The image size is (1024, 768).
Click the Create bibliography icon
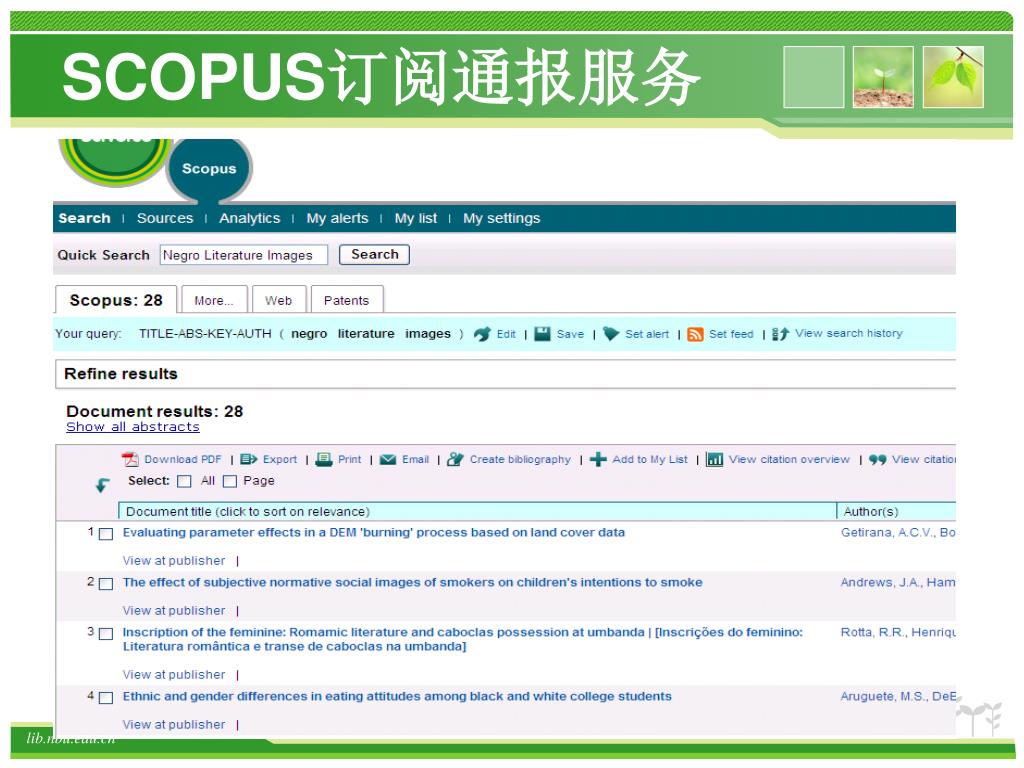(455, 459)
